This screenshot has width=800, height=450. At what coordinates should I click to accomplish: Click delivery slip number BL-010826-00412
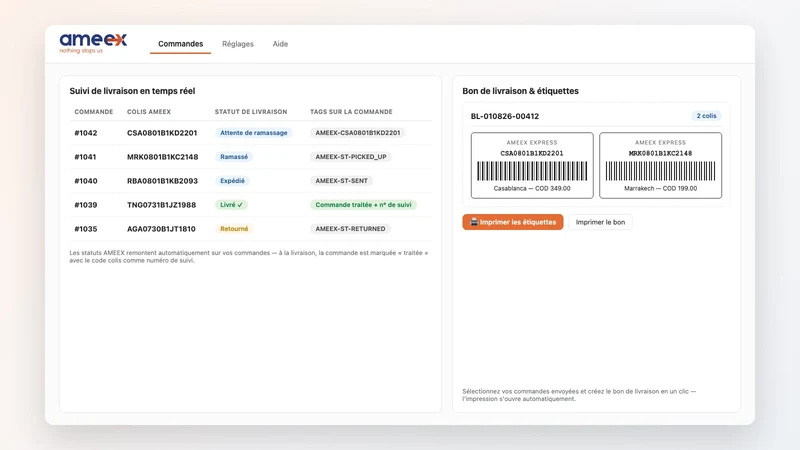[x=505, y=116]
